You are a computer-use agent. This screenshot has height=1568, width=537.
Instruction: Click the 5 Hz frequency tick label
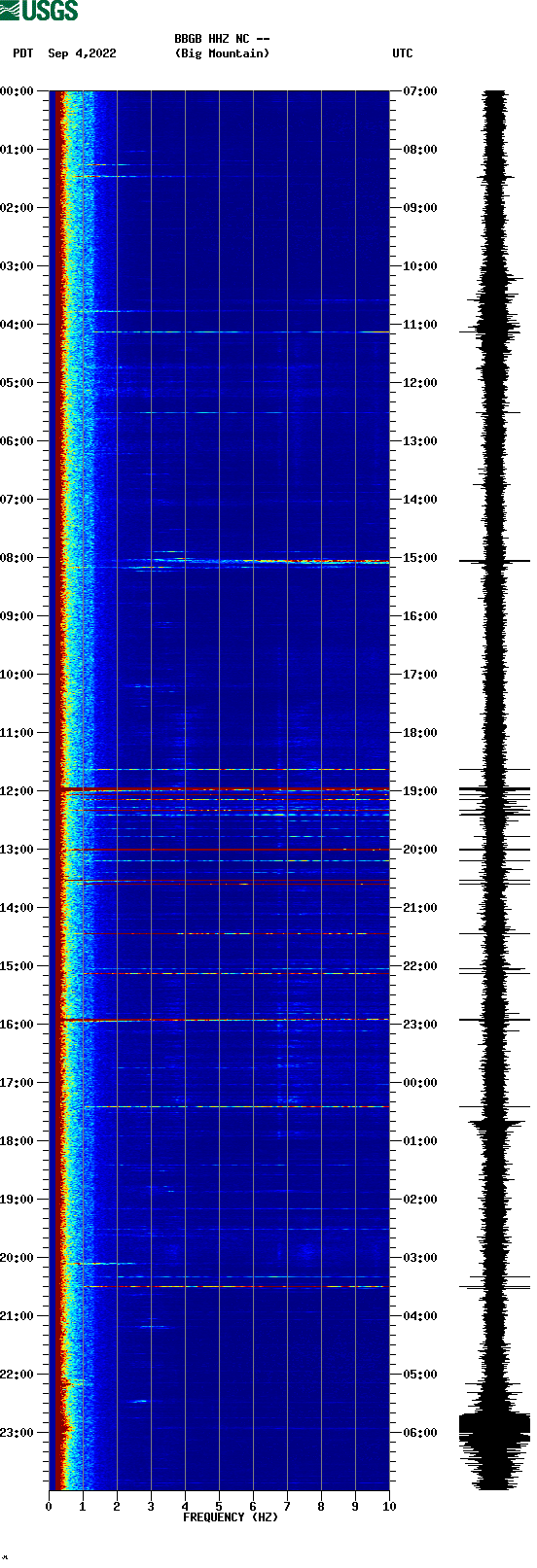(219, 1507)
